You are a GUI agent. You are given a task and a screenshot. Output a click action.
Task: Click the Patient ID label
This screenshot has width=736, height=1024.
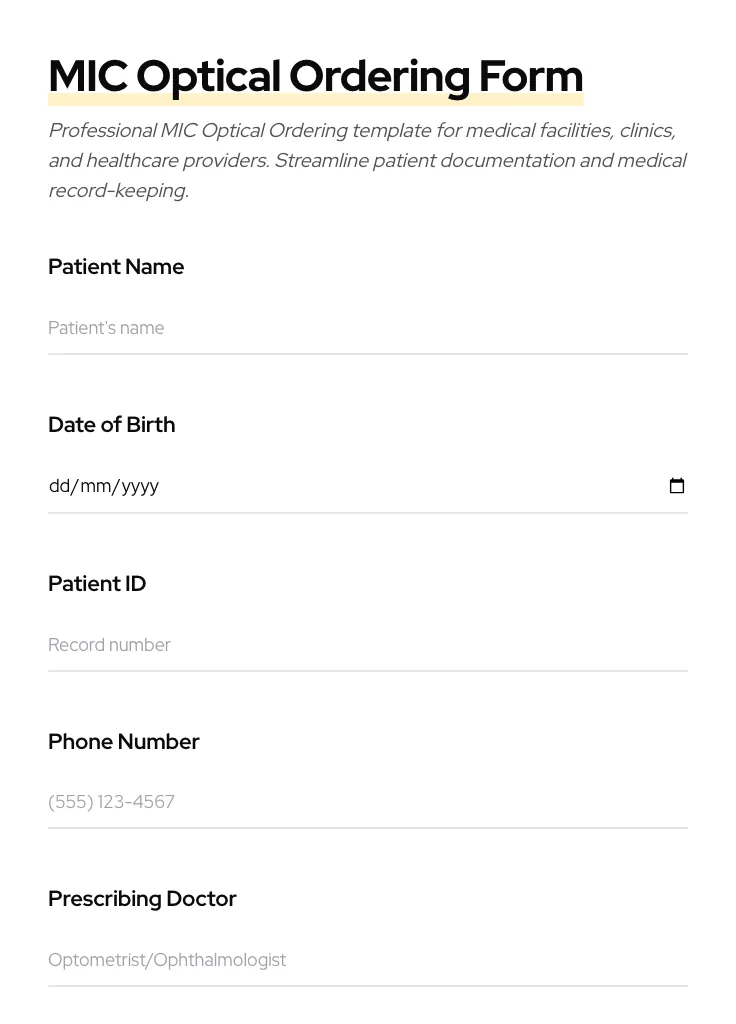97,584
